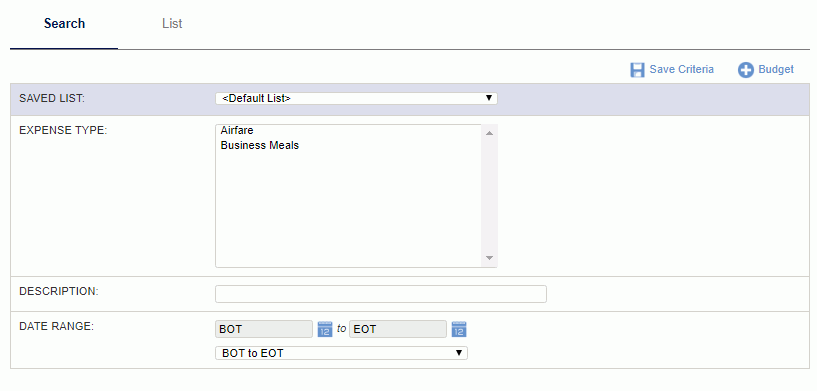
Task: Click the Budget link text
Action: [776, 69]
